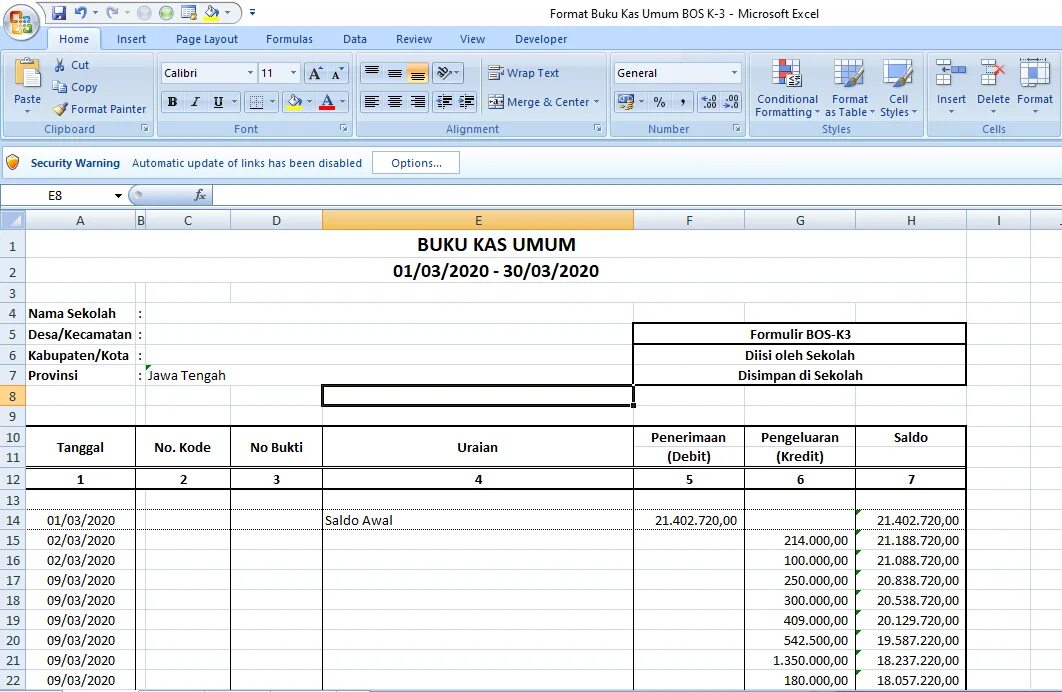This screenshot has width=1062, height=692.
Task: Toggle Underline formatting
Action: [218, 102]
